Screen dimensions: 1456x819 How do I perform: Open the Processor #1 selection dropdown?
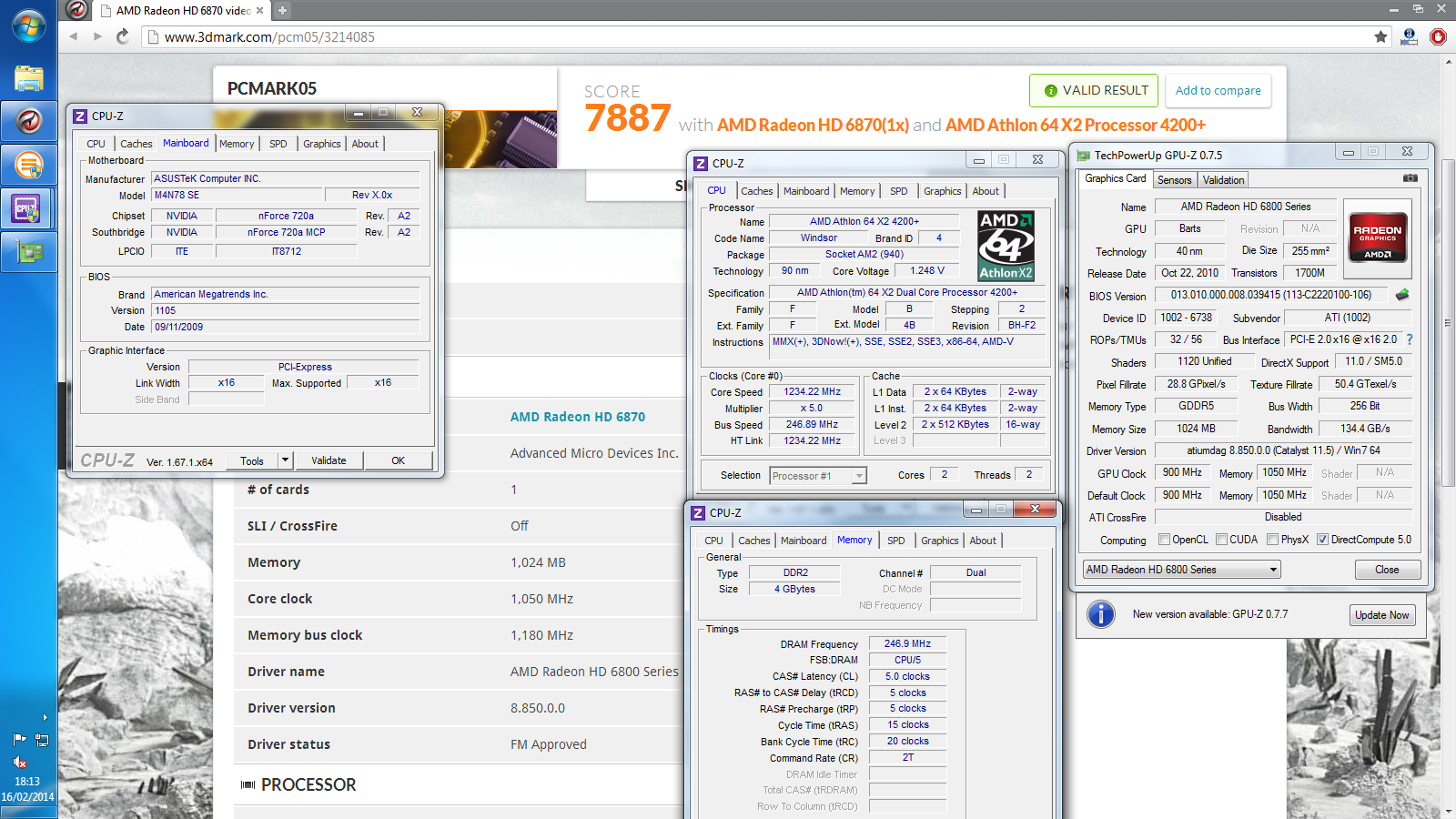coord(859,476)
